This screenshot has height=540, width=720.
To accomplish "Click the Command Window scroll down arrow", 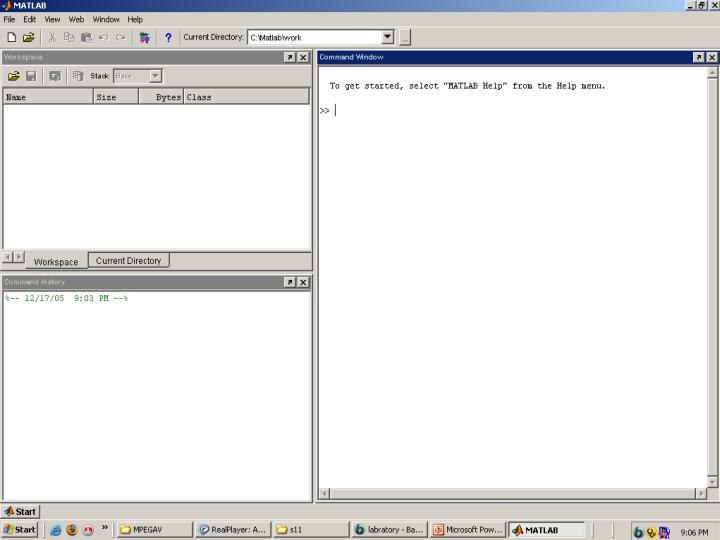I will 712,481.
